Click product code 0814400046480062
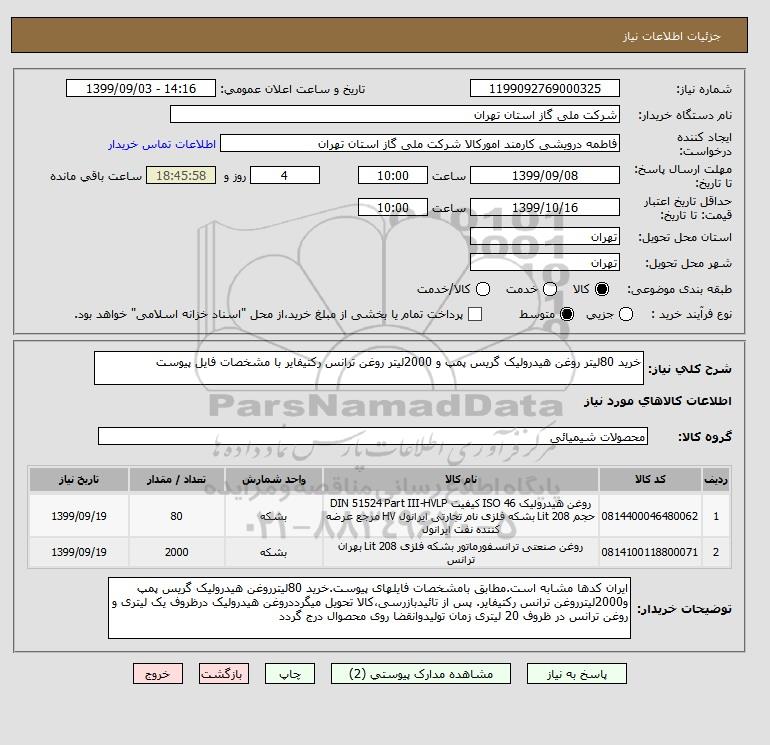This screenshot has height=745, width=770. point(650,516)
